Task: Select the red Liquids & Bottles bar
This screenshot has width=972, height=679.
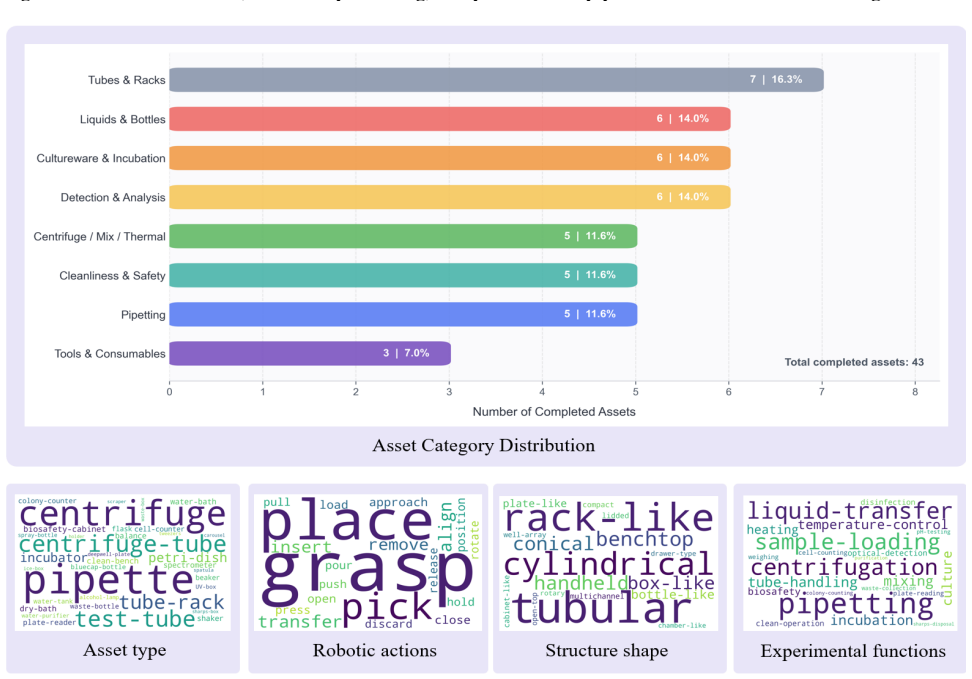Action: click(x=450, y=119)
